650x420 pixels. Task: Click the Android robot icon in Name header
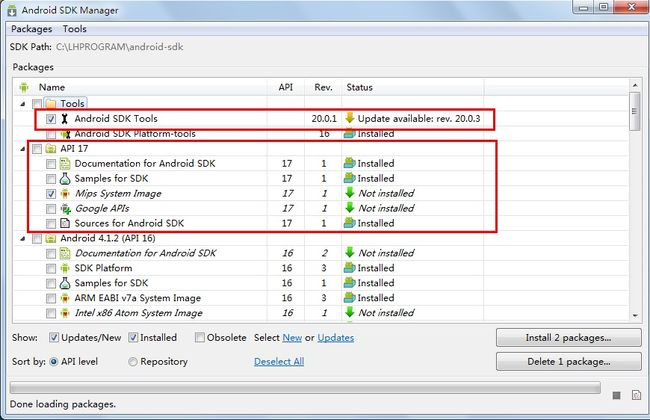click(24, 87)
